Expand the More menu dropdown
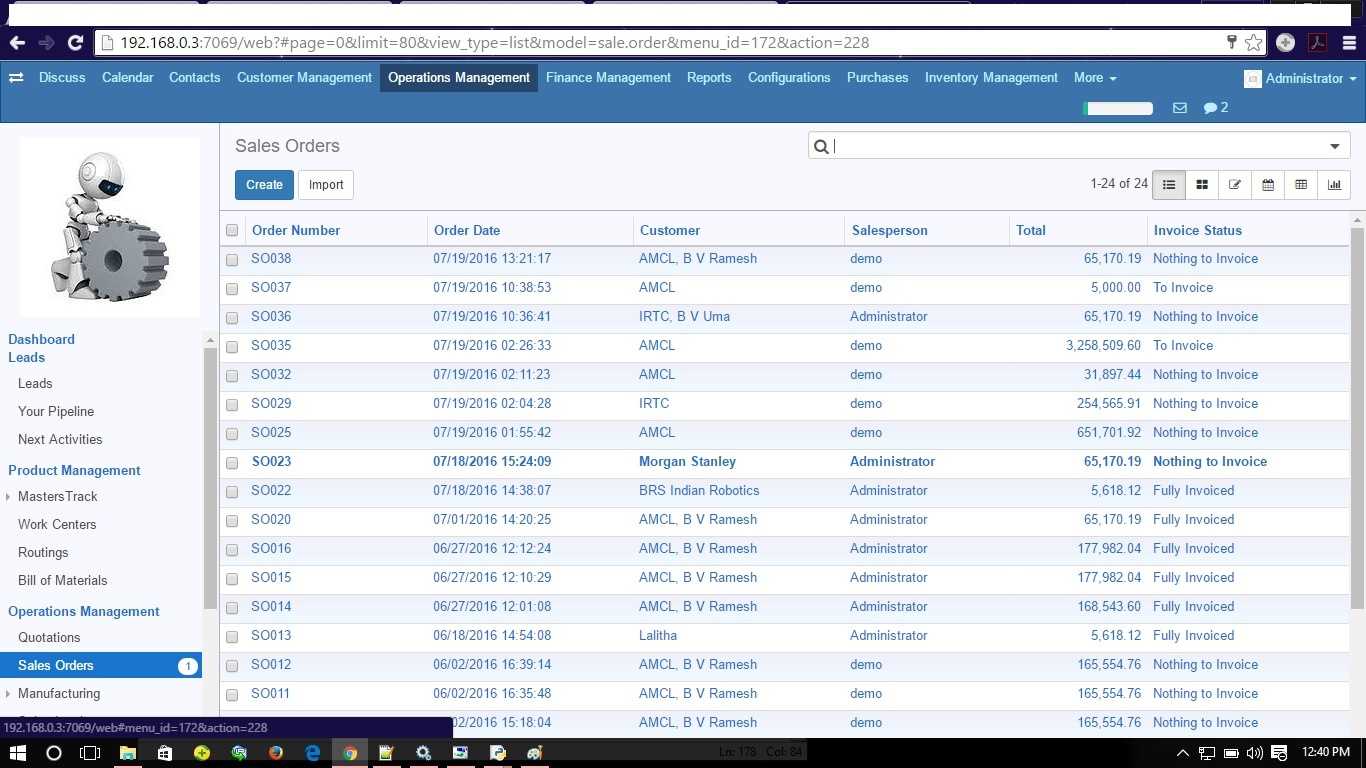1366x768 pixels. [1094, 78]
